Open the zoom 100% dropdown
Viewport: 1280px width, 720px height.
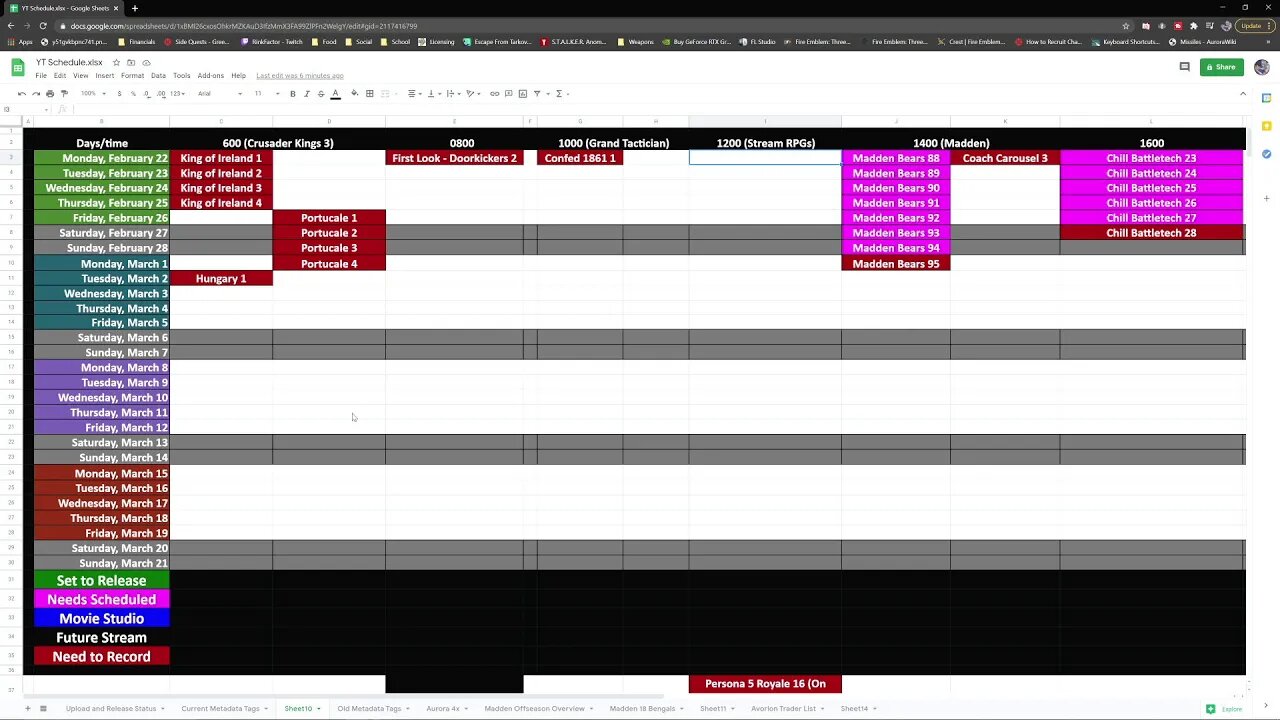coord(93,93)
